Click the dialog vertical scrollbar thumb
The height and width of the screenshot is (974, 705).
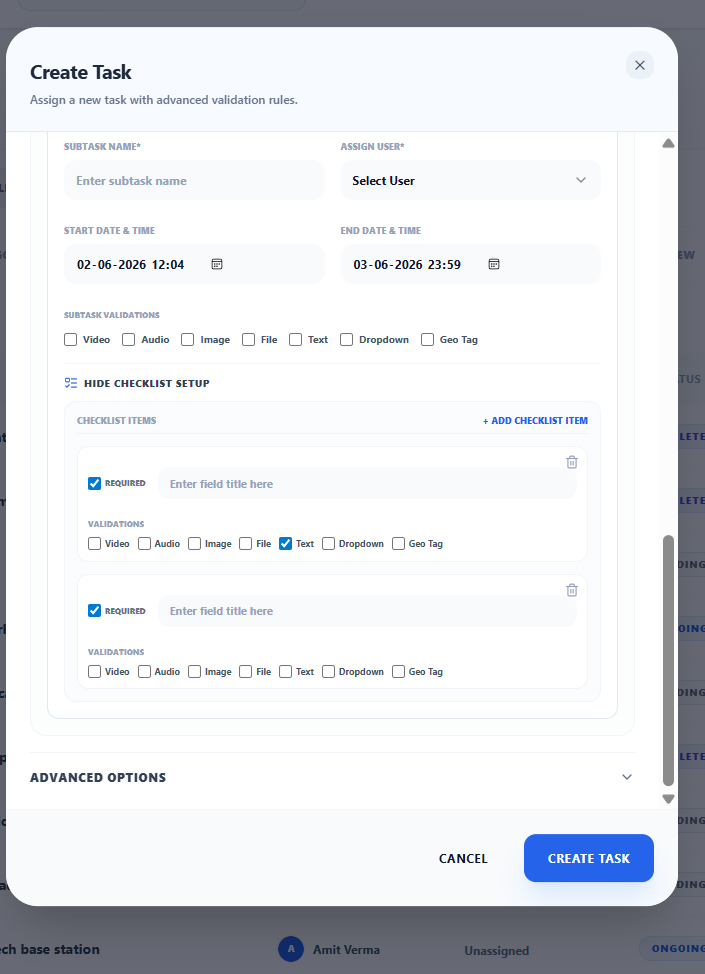click(668, 661)
